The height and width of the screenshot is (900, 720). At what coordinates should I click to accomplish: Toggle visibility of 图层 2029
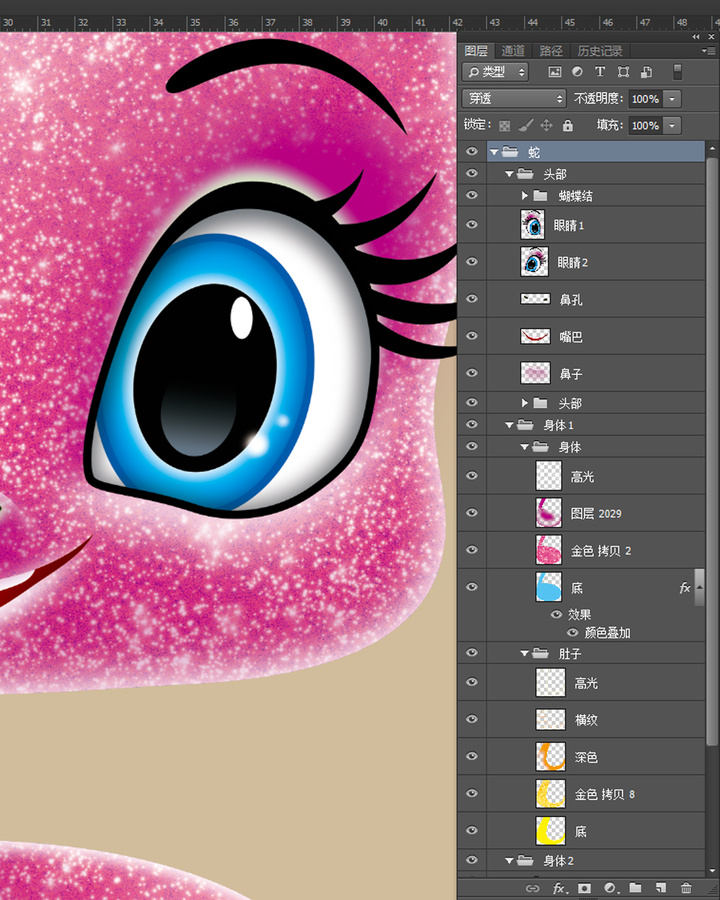coord(472,513)
